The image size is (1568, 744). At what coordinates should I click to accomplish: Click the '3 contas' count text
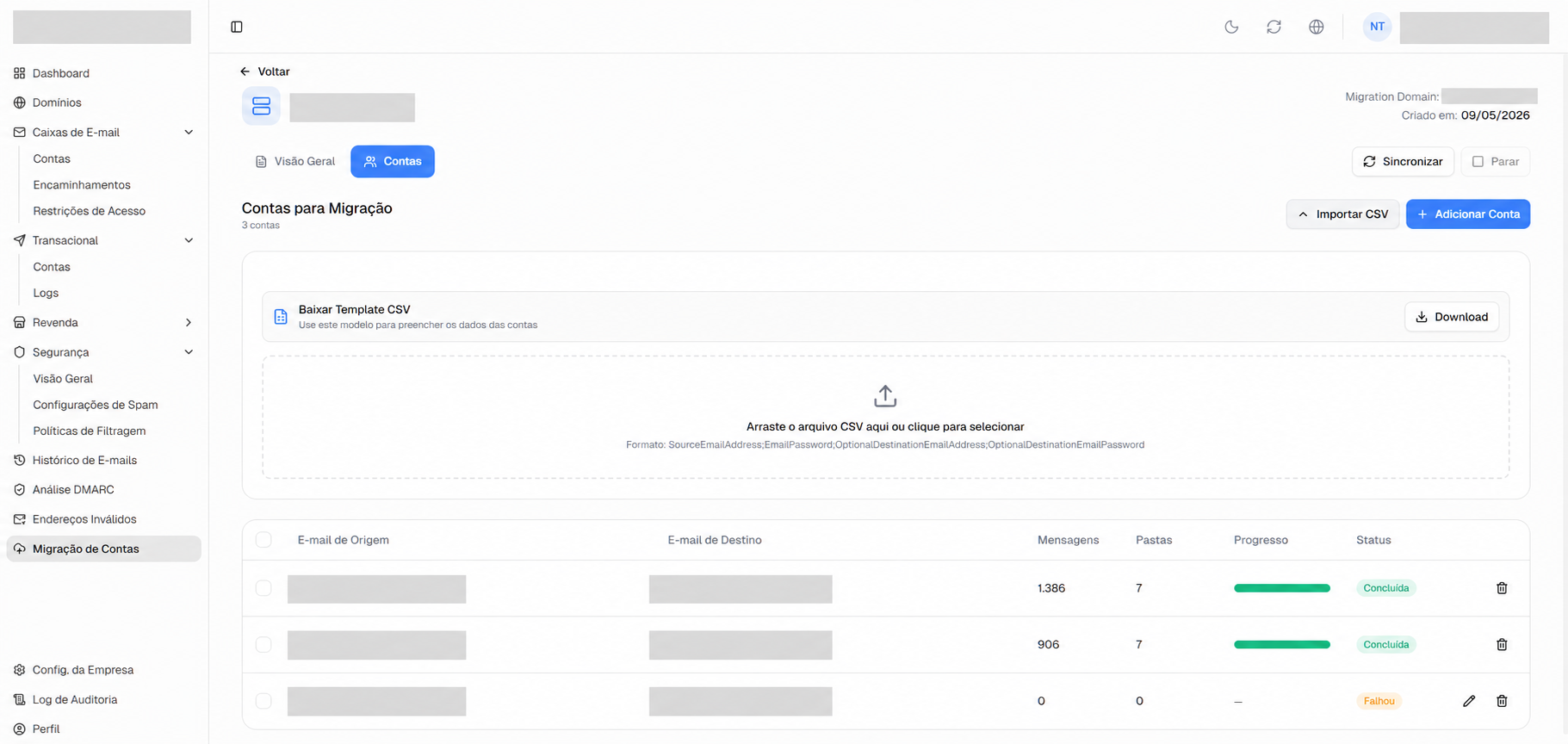click(x=261, y=226)
